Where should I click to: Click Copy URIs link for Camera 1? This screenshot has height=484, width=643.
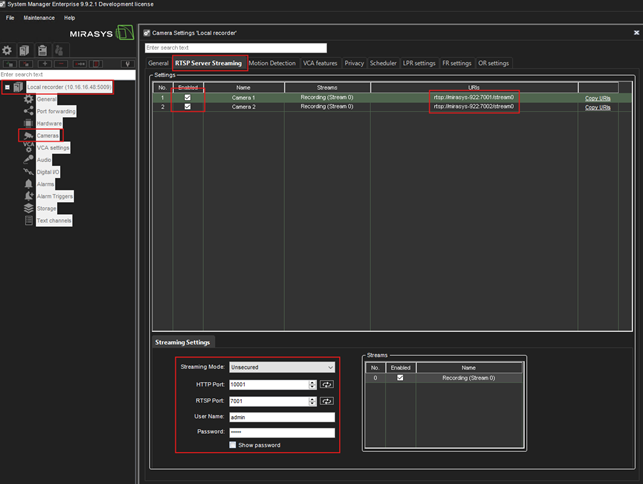597,98
